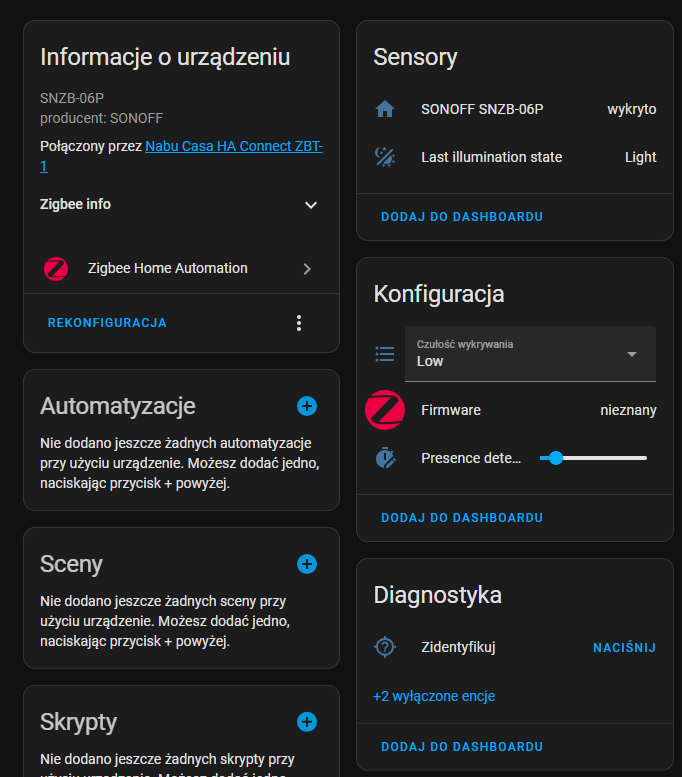
Task: Click the Presence detection timeout slider
Action: [594, 458]
